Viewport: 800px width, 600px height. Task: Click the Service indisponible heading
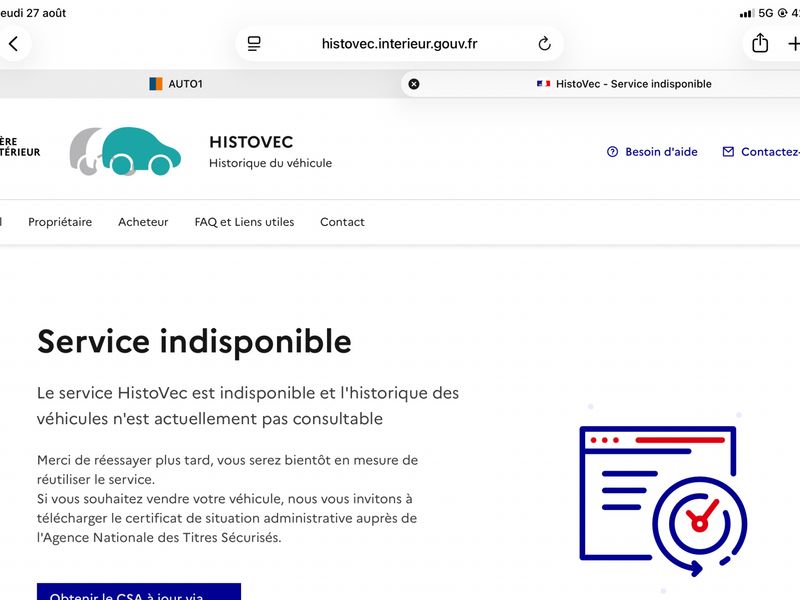[x=194, y=341]
